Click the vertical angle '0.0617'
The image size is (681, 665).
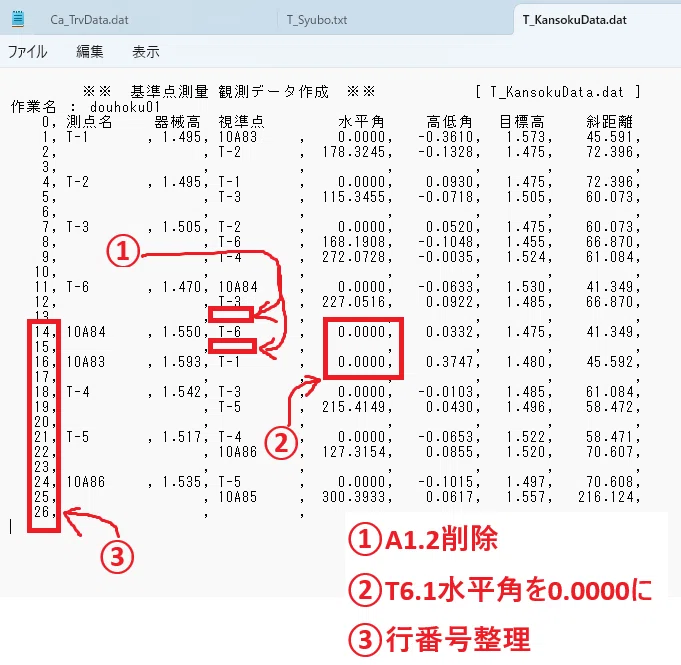pyautogui.click(x=450, y=497)
